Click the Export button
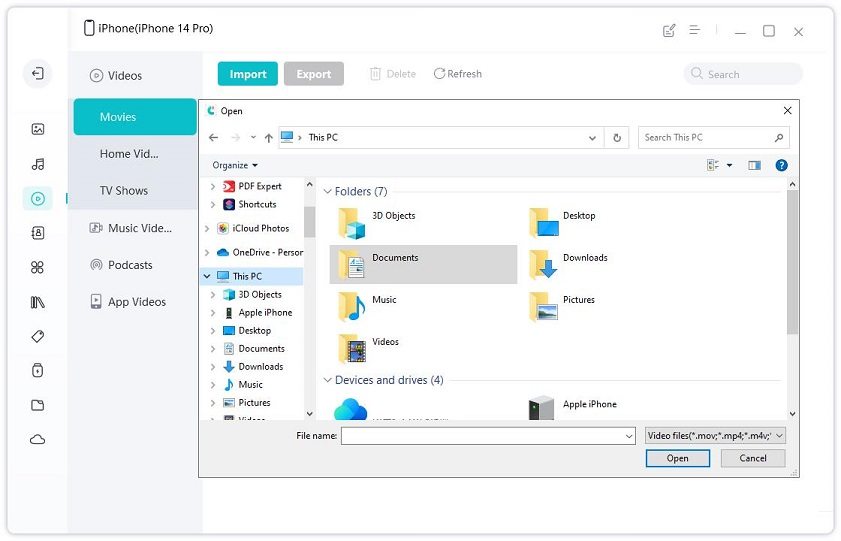Screen dimensions: 841x541 pyautogui.click(x=314, y=74)
